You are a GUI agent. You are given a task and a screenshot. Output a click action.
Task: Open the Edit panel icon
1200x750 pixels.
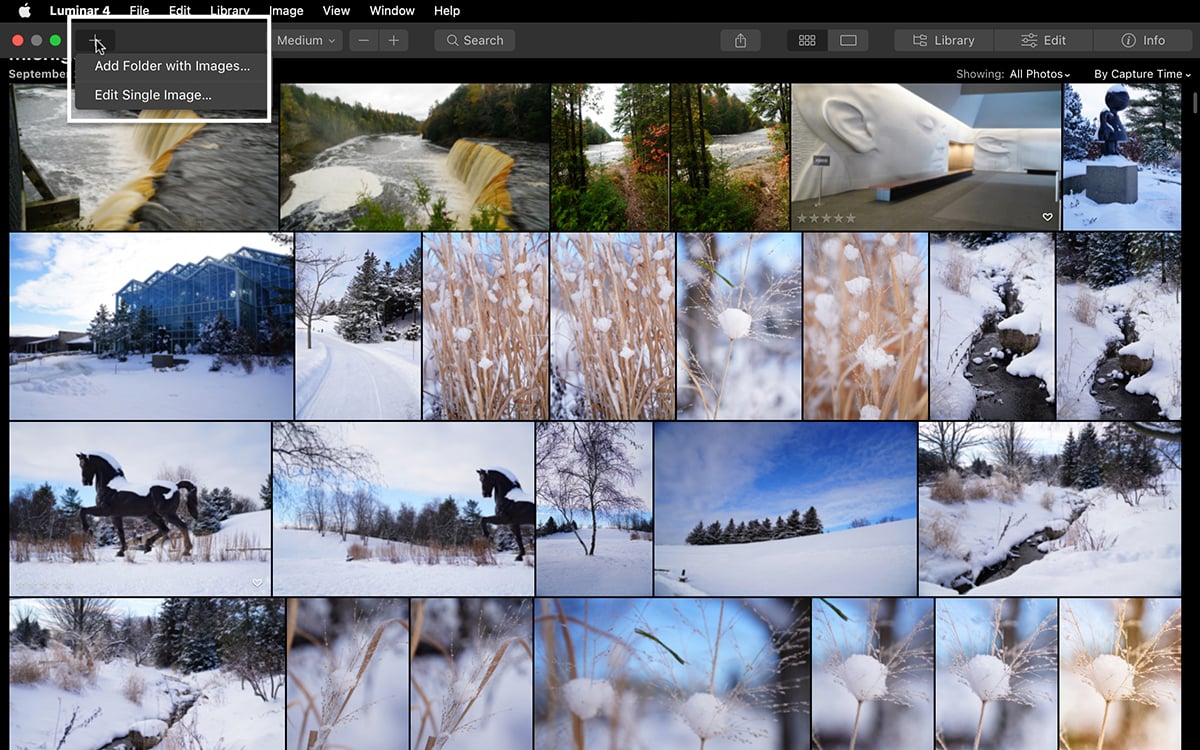[x=1042, y=40]
